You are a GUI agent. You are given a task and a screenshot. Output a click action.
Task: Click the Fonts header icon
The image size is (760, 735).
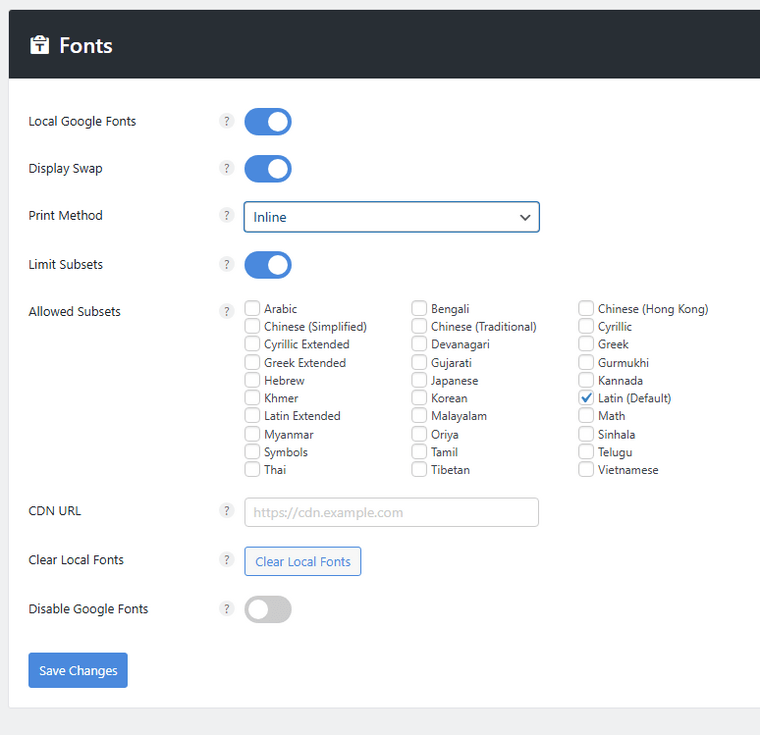[x=39, y=45]
